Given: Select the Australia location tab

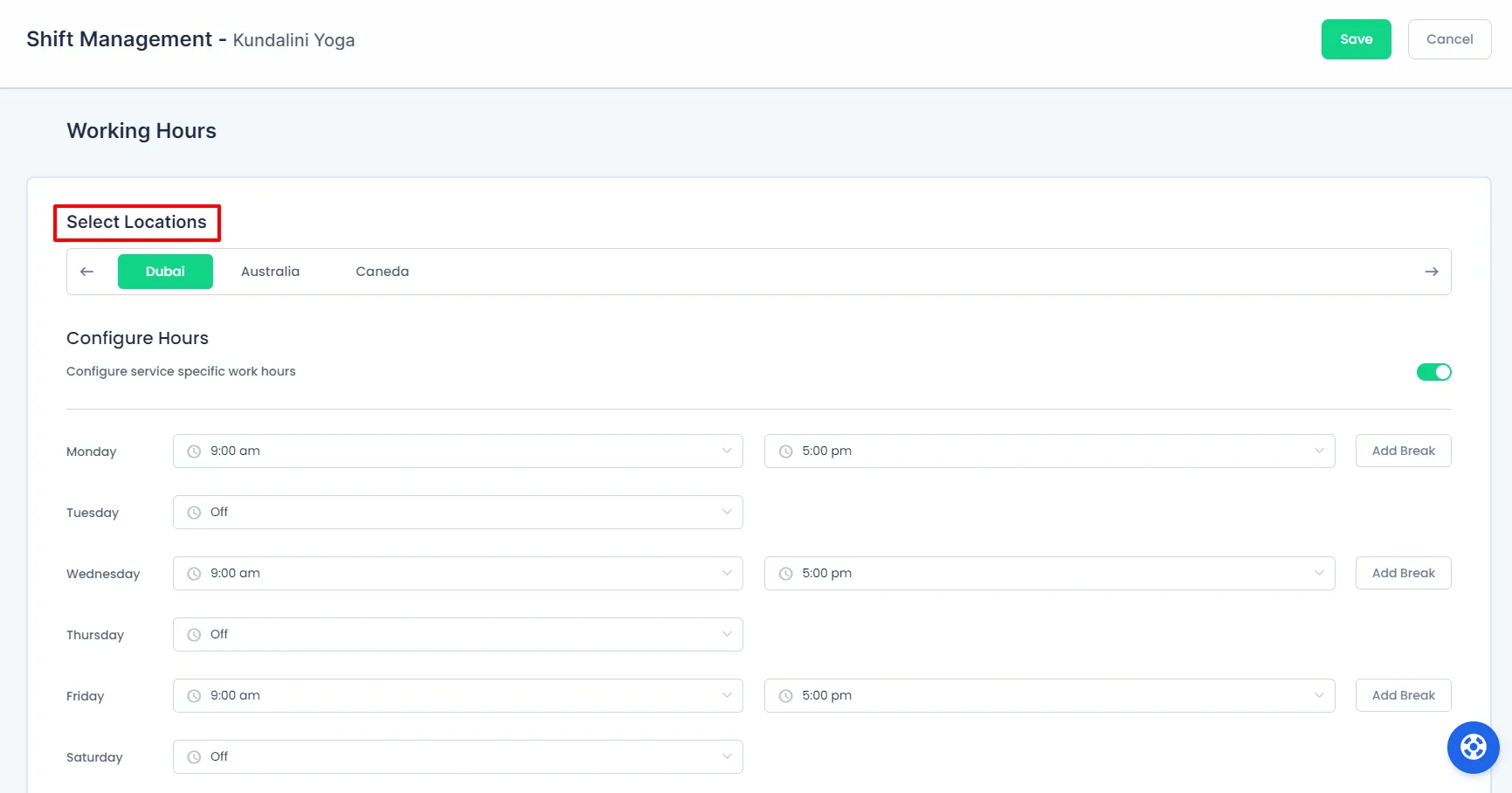Looking at the screenshot, I should (270, 272).
